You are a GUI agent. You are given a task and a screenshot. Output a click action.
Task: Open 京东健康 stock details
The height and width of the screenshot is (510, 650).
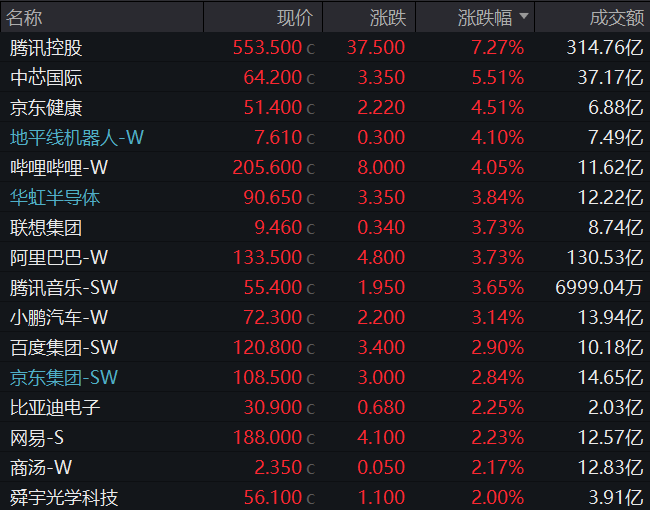click(x=46, y=108)
